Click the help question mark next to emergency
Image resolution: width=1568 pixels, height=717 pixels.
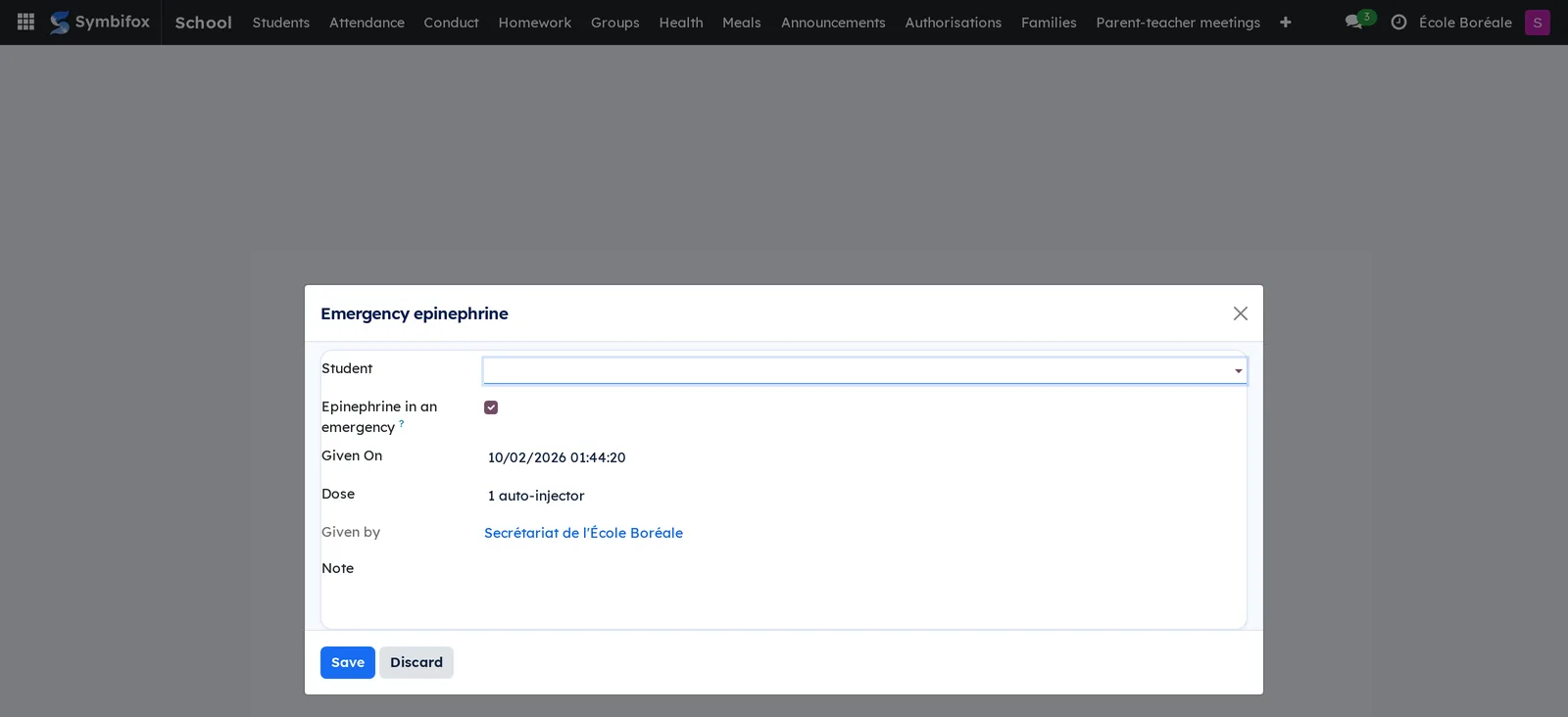pos(402,423)
